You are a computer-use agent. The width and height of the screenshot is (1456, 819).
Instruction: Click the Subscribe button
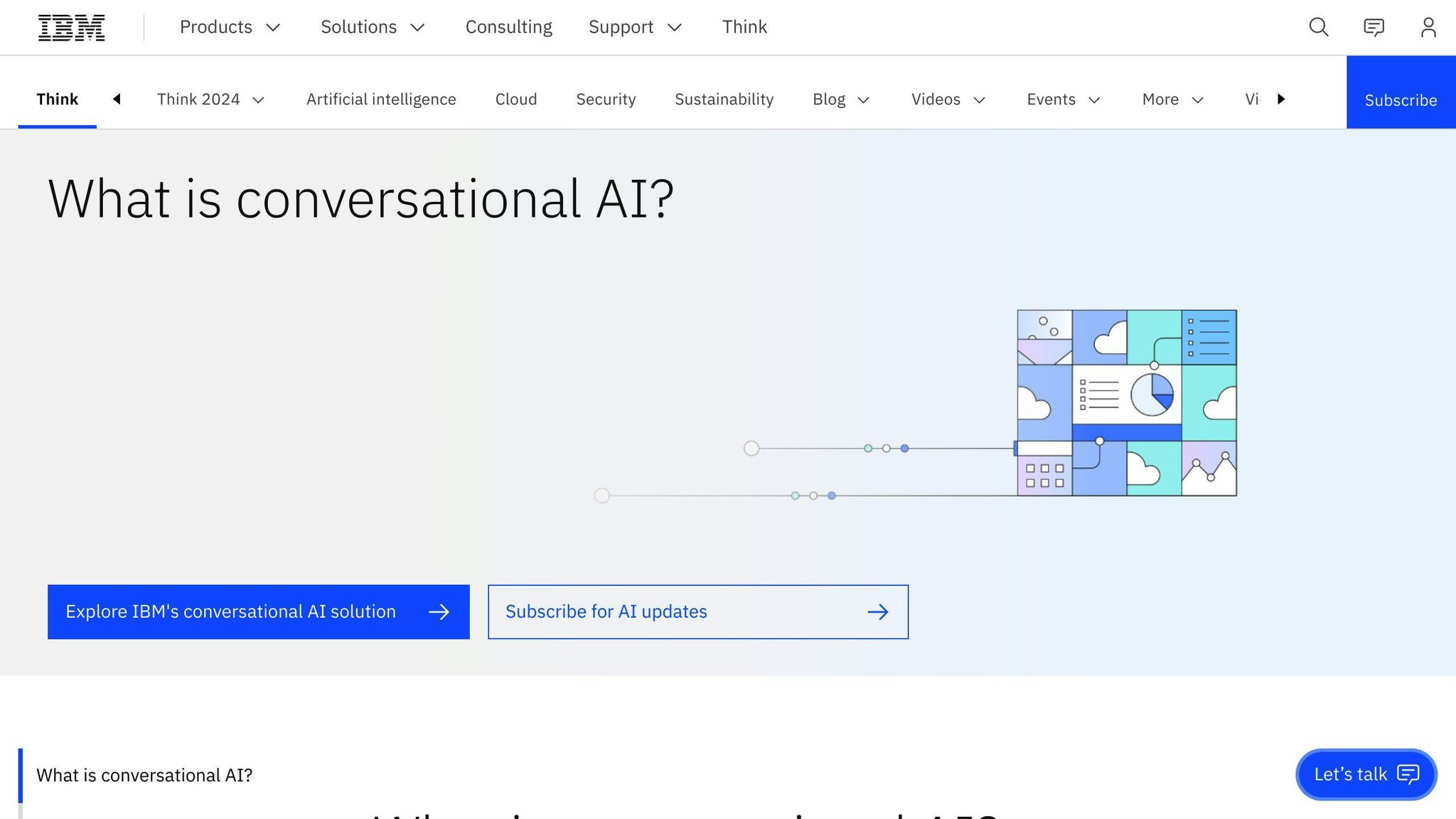[x=1400, y=100]
